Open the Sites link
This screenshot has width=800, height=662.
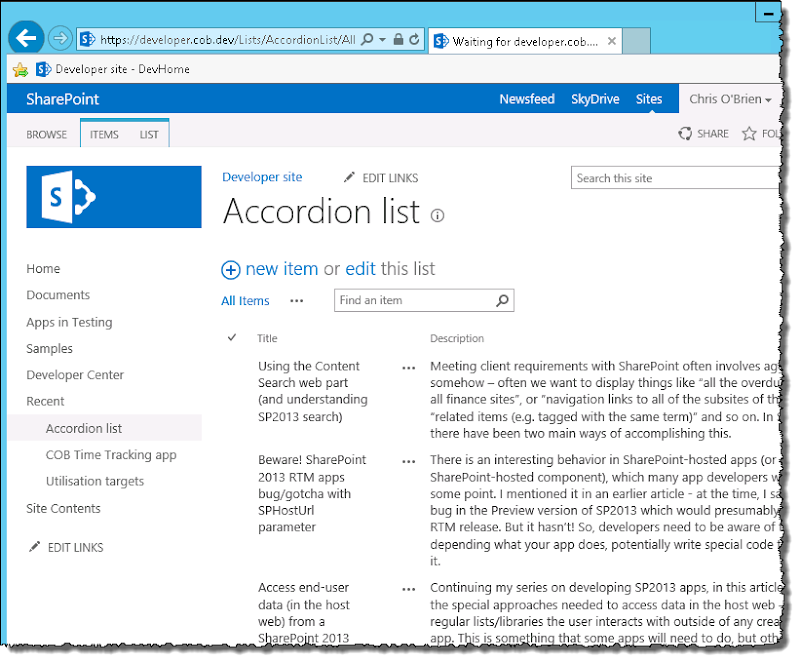click(649, 99)
